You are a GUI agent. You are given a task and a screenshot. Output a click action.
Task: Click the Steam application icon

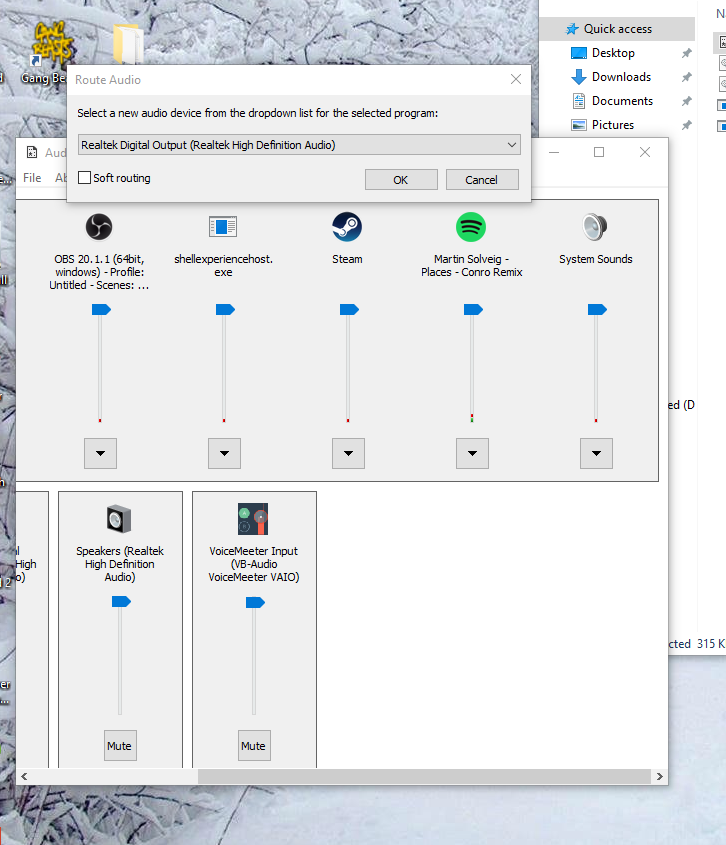347,227
